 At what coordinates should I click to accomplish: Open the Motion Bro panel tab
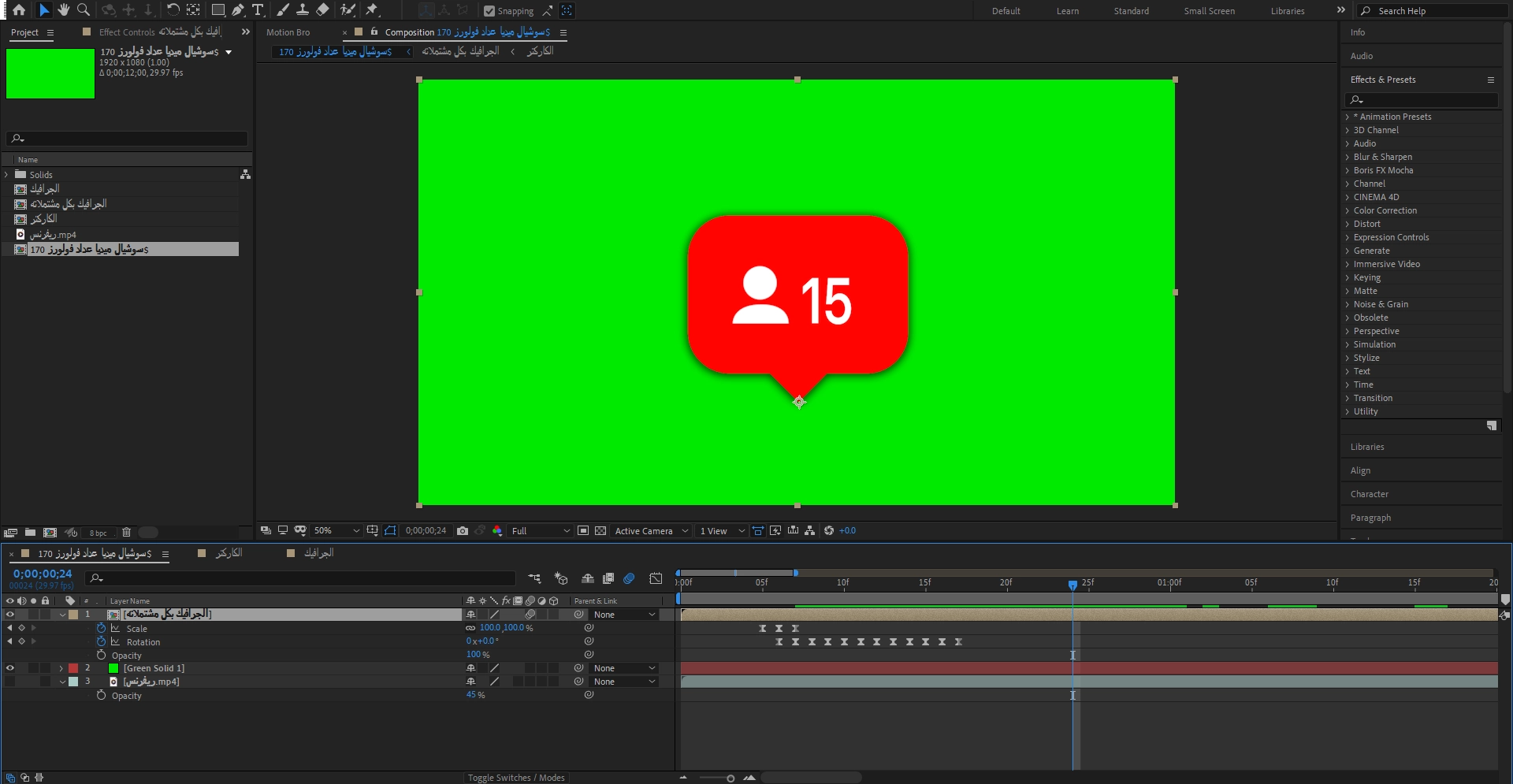coord(288,32)
